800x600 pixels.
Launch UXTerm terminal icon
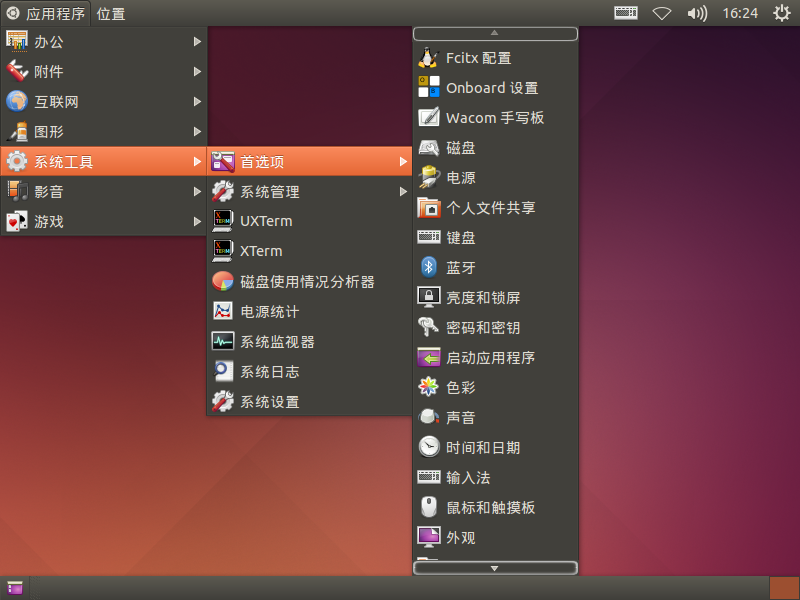(x=222, y=221)
